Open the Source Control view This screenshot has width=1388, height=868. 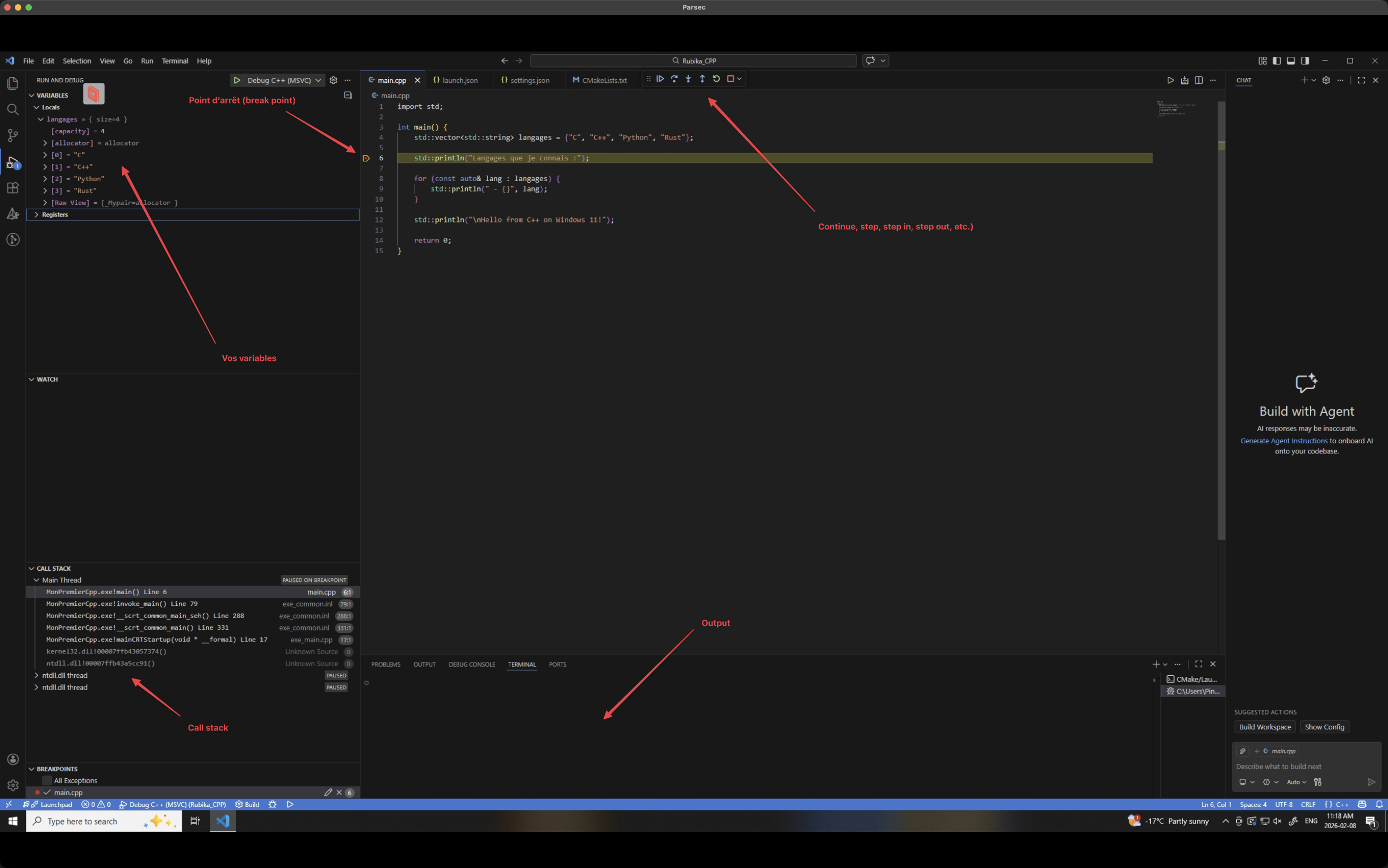pyautogui.click(x=13, y=135)
